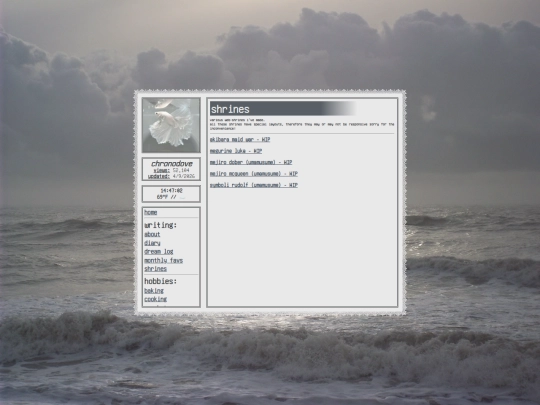Screen dimensions: 540x405
Task: Select the shrines link in sidebar
Action: [155, 269]
